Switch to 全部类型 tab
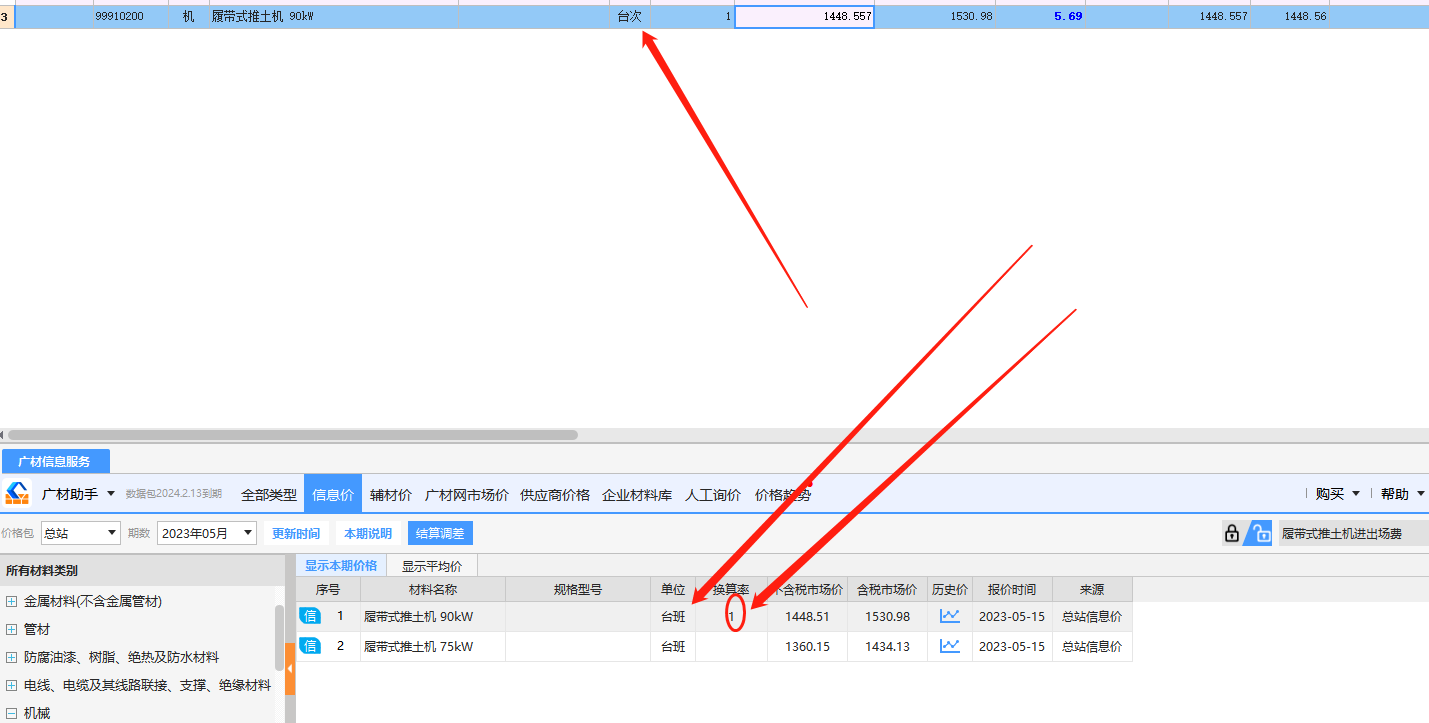 click(x=269, y=494)
